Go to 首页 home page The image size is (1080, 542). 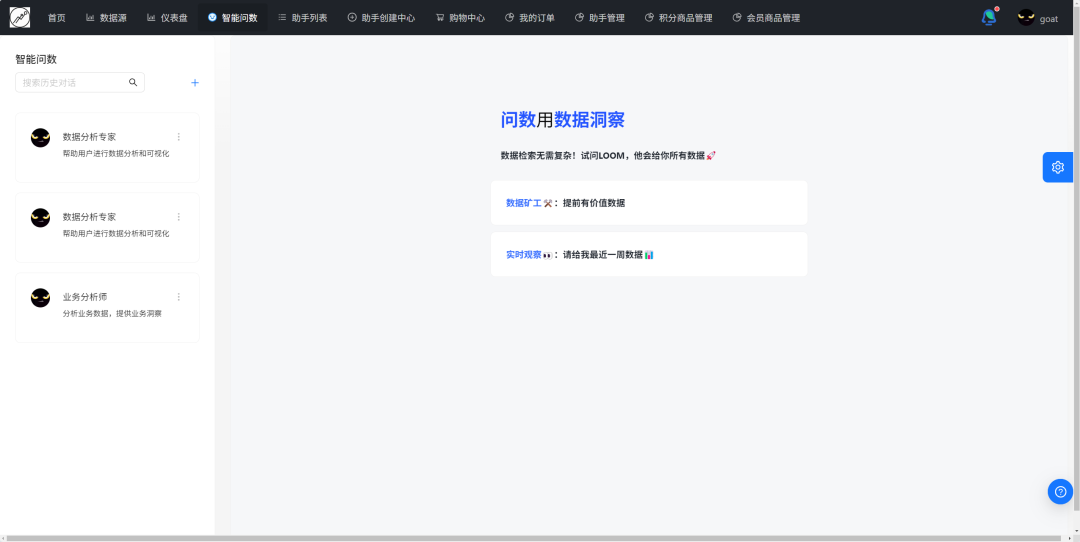pyautogui.click(x=56, y=18)
